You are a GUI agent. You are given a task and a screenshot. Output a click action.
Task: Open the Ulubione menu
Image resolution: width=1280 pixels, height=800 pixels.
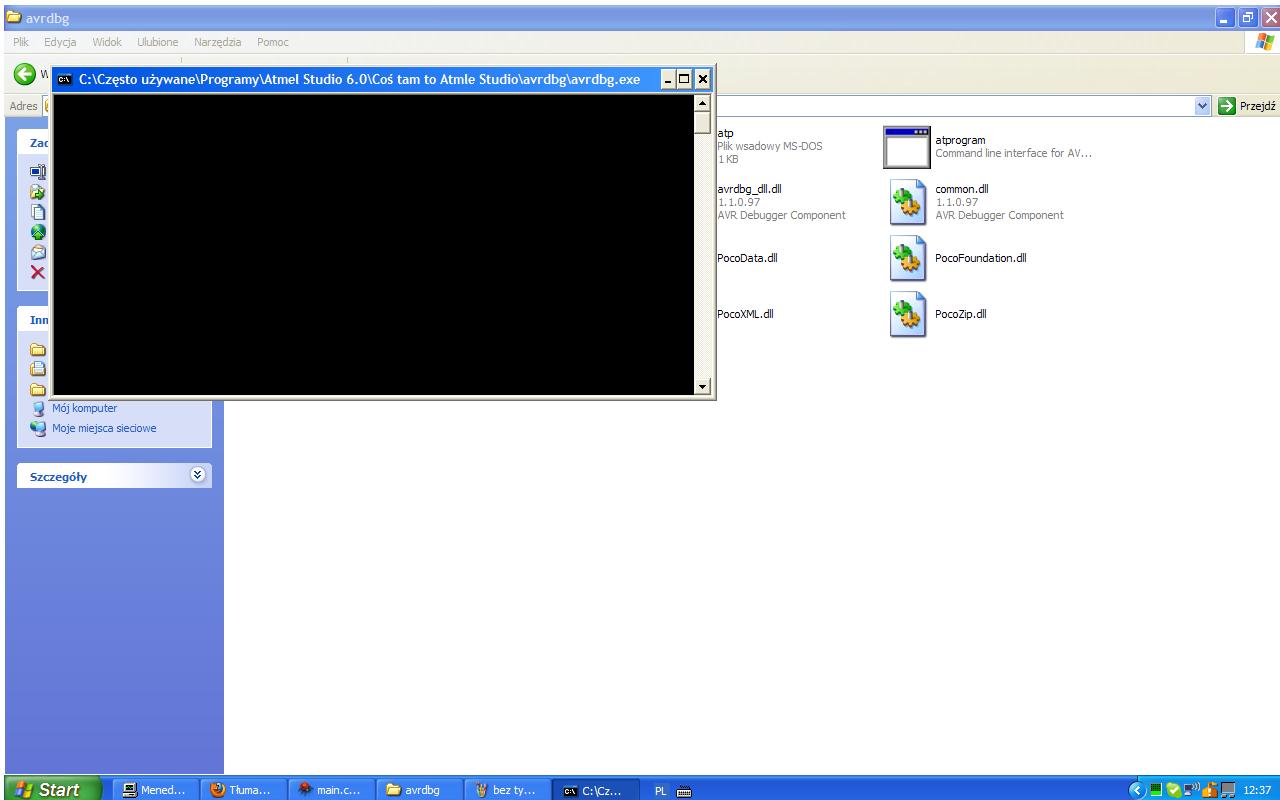[157, 42]
